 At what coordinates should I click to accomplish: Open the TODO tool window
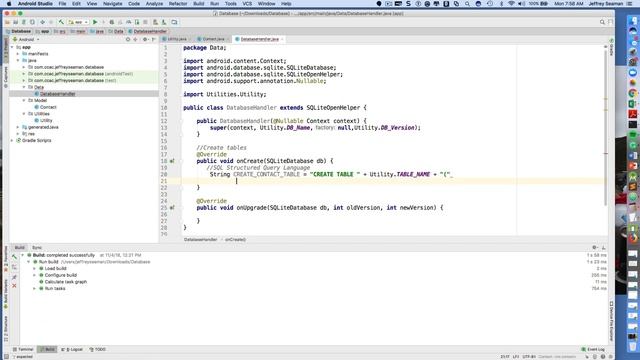coord(98,349)
